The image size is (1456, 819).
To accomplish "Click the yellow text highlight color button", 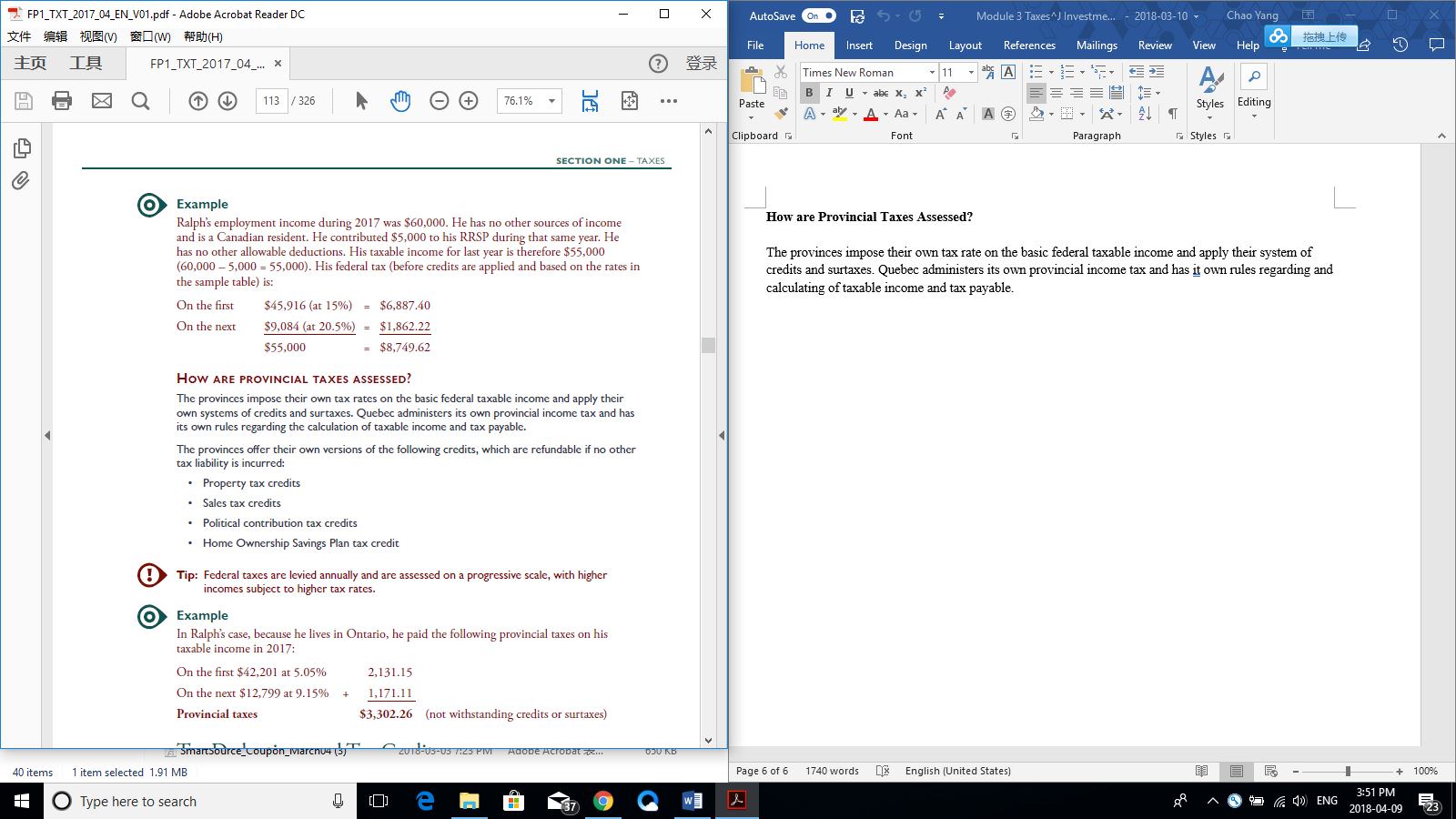I will (x=840, y=114).
